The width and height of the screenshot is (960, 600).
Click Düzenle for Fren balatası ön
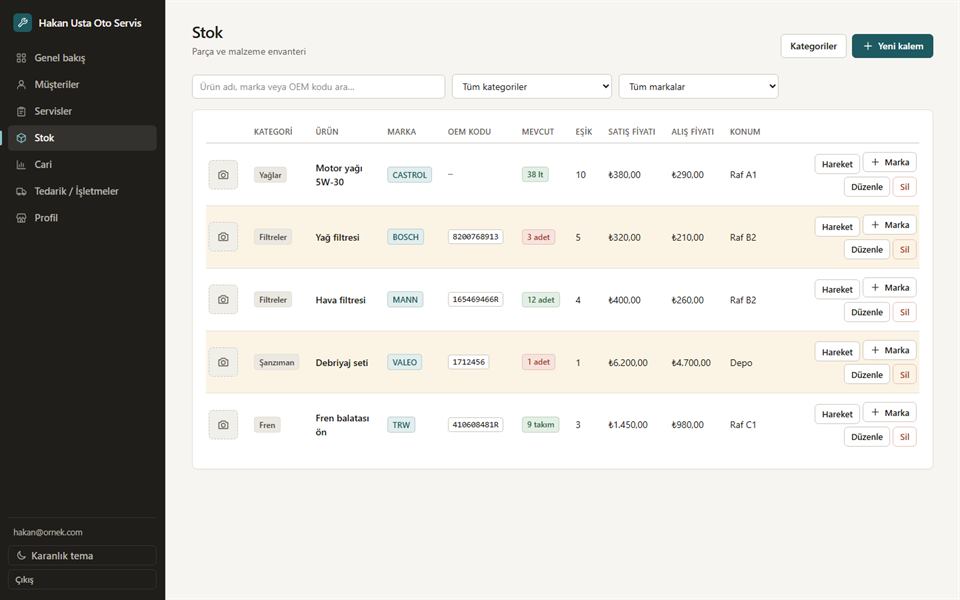point(866,437)
